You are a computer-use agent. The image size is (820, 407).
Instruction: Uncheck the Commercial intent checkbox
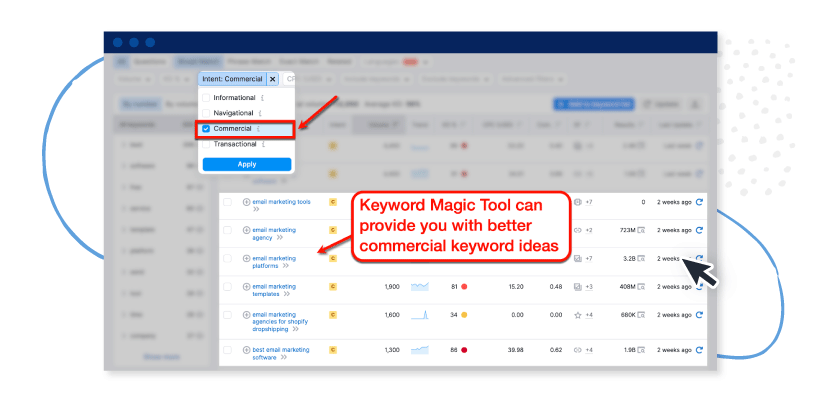206,129
